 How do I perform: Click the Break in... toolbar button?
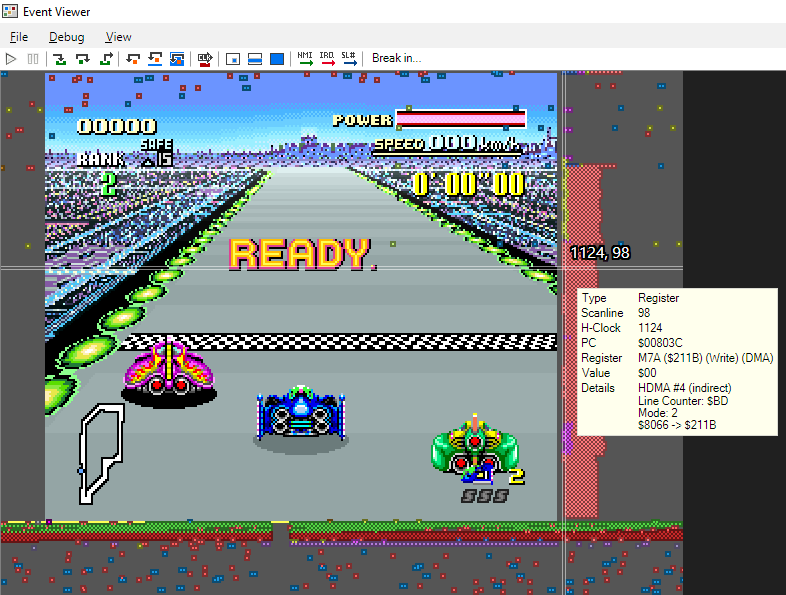tap(397, 58)
